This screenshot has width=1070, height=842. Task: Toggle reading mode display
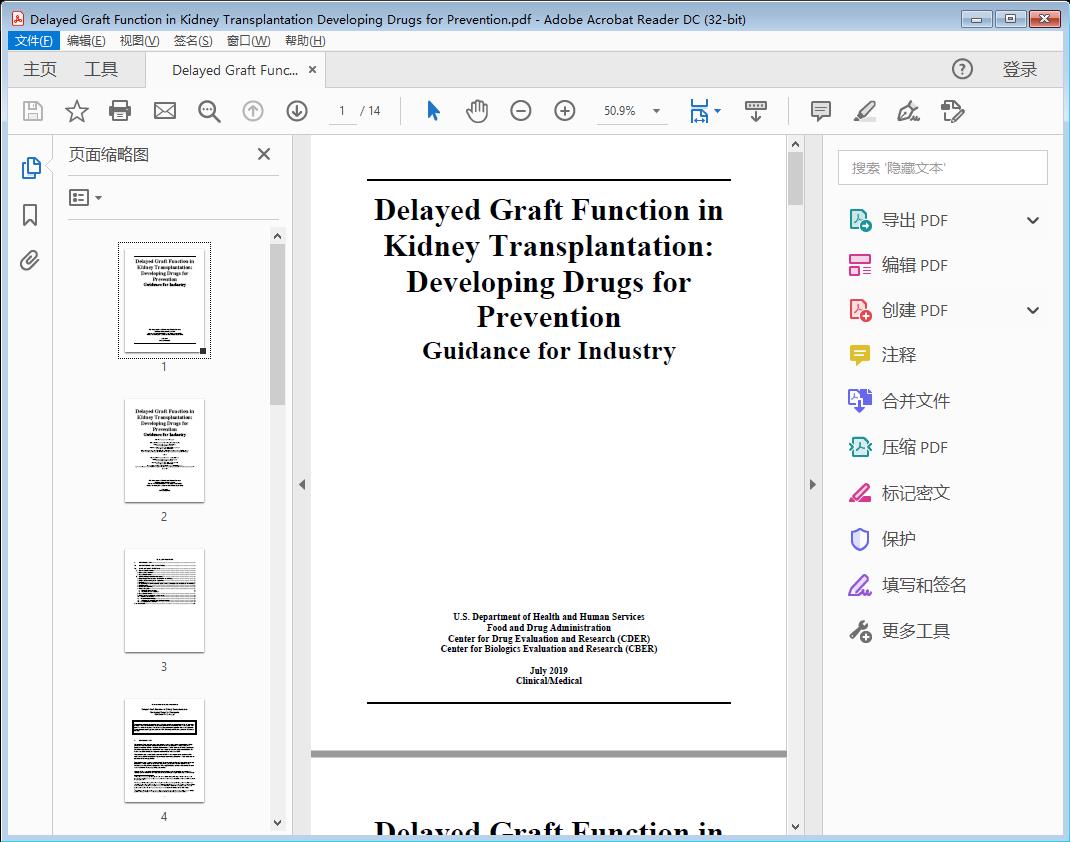click(x=755, y=111)
